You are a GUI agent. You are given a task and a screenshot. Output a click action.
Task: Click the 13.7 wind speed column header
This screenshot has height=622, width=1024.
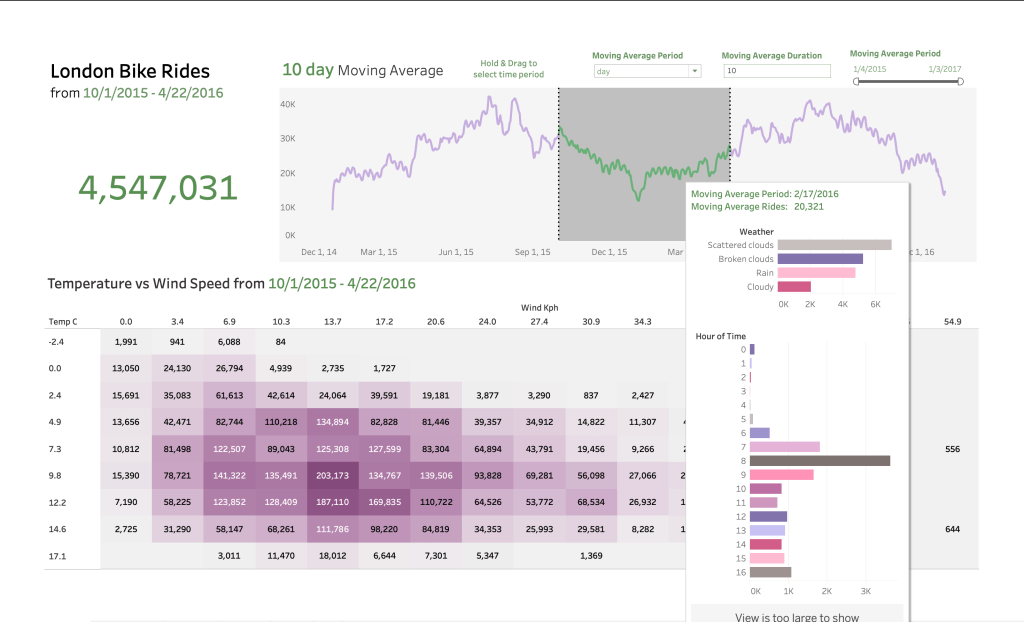pos(332,322)
